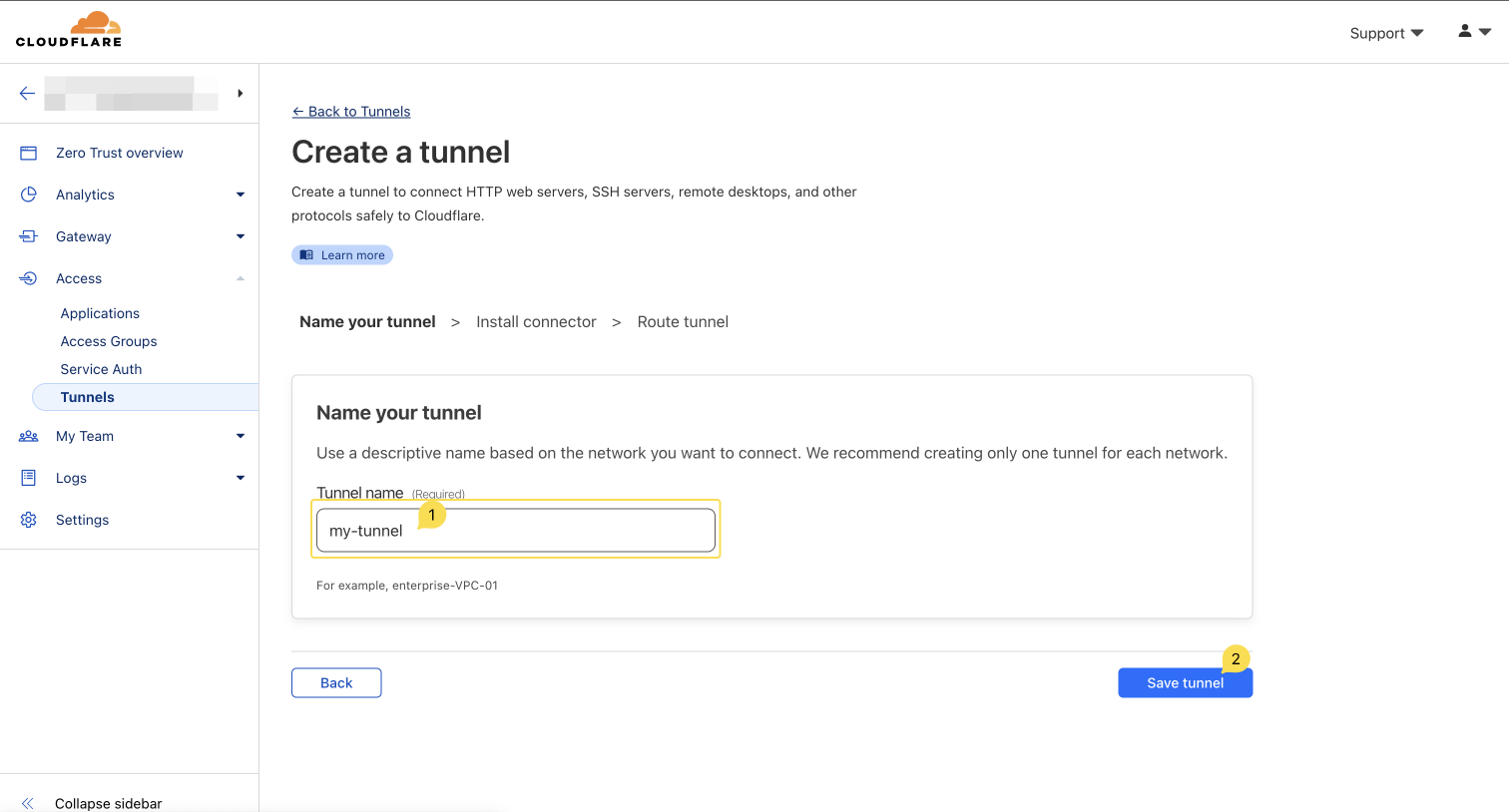
Task: Click the book icon in Learn more
Action: (306, 255)
